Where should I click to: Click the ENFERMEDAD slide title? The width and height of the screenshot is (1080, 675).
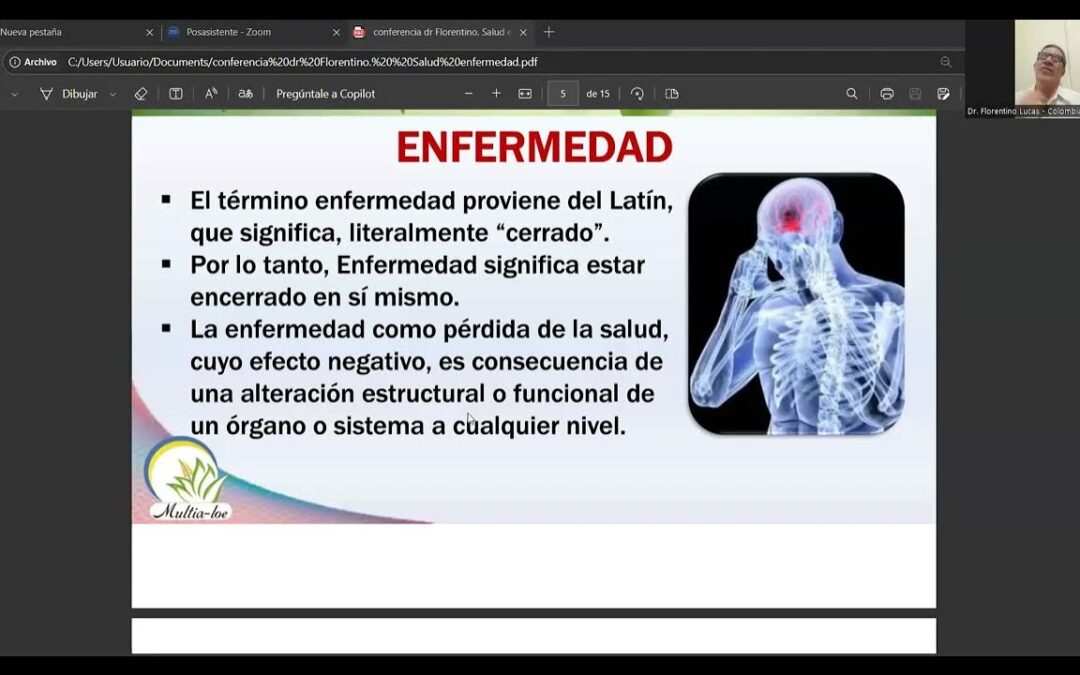click(x=534, y=147)
